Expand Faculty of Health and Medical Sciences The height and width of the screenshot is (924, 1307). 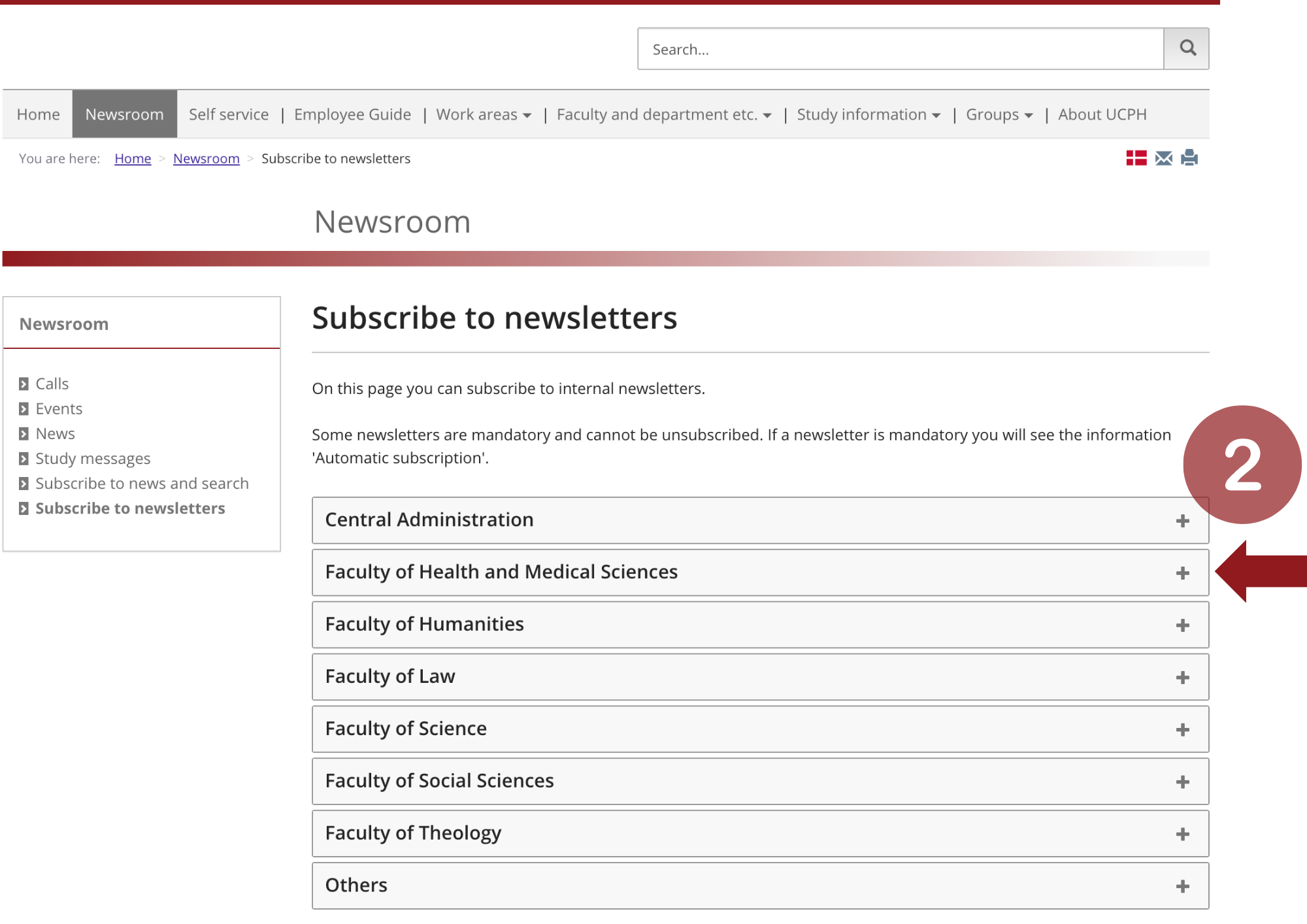click(x=501, y=572)
